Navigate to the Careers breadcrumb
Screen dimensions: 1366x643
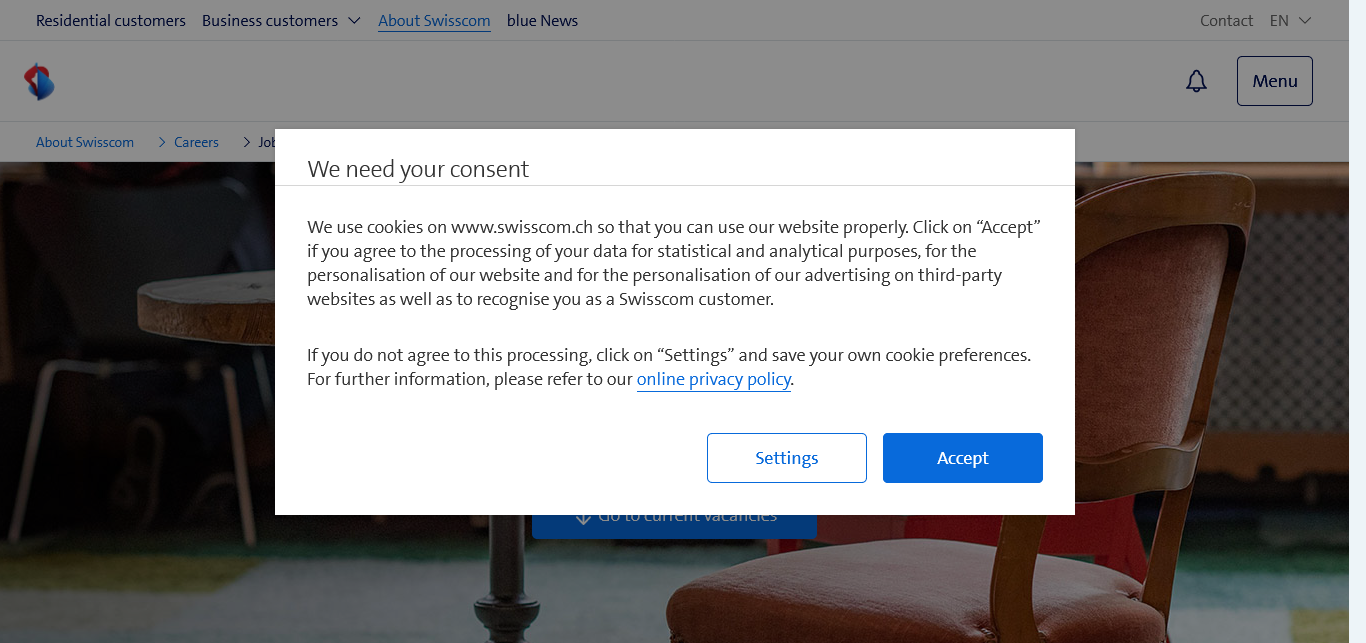[196, 143]
